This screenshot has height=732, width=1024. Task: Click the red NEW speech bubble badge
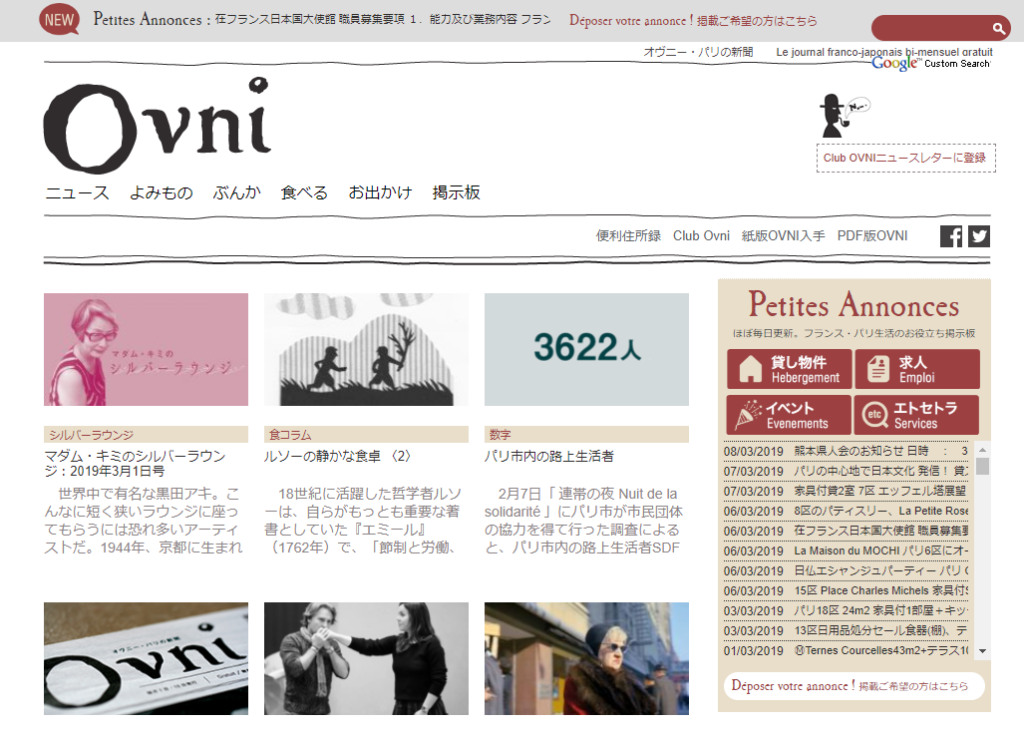pyautogui.click(x=59, y=20)
